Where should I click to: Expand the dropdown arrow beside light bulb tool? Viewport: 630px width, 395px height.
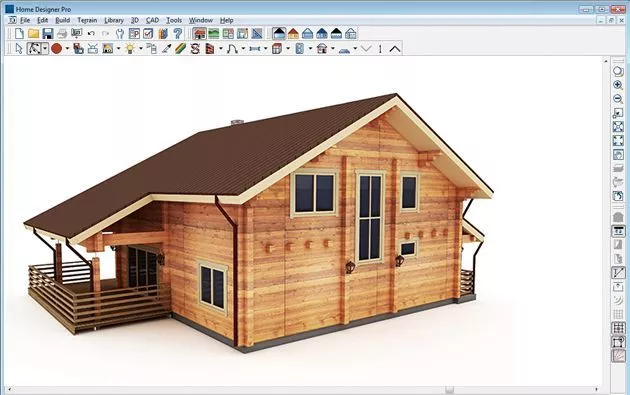coord(141,49)
